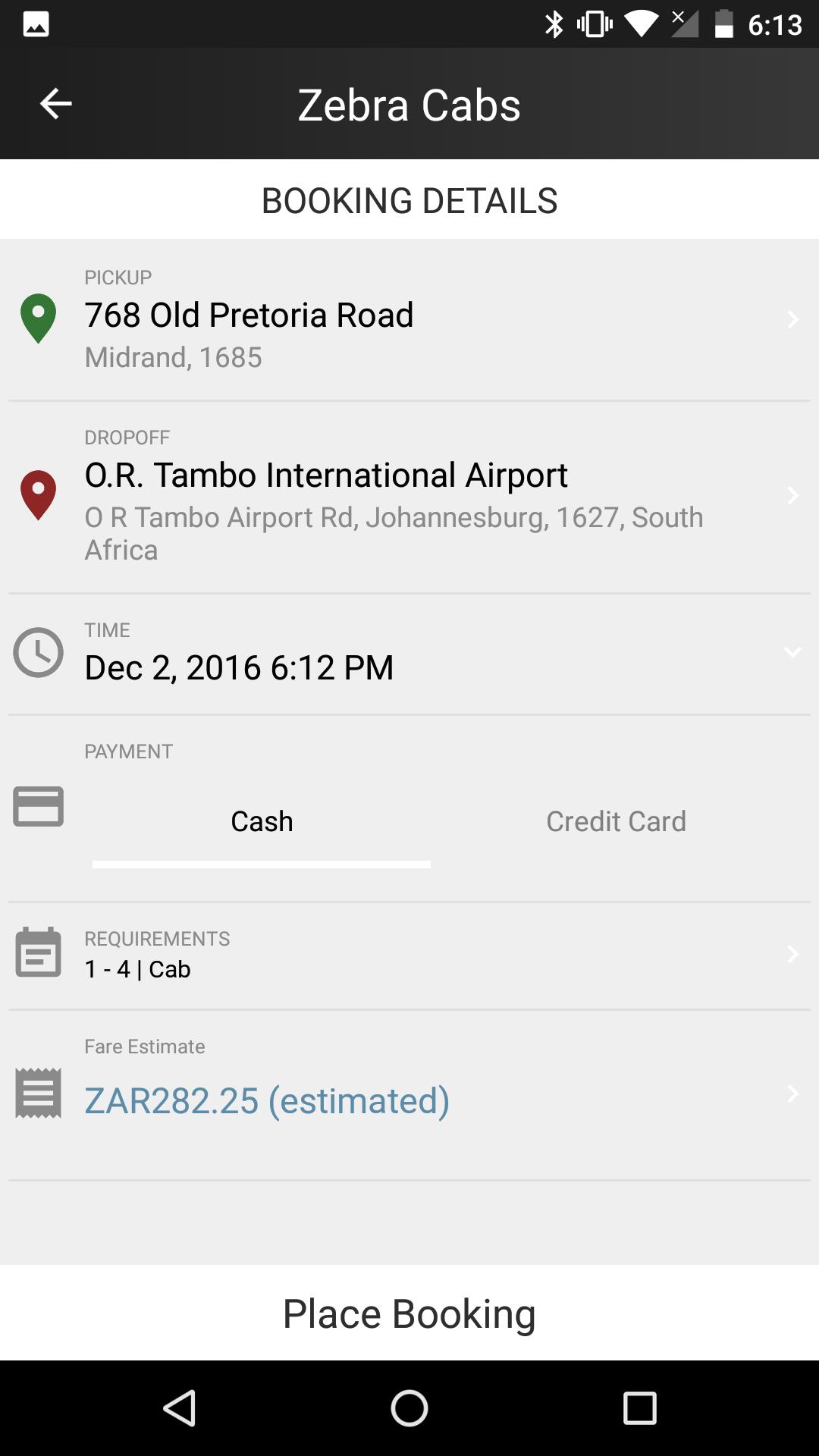Open dropoff address chevron
Image resolution: width=819 pixels, height=1456 pixels.
(x=792, y=495)
